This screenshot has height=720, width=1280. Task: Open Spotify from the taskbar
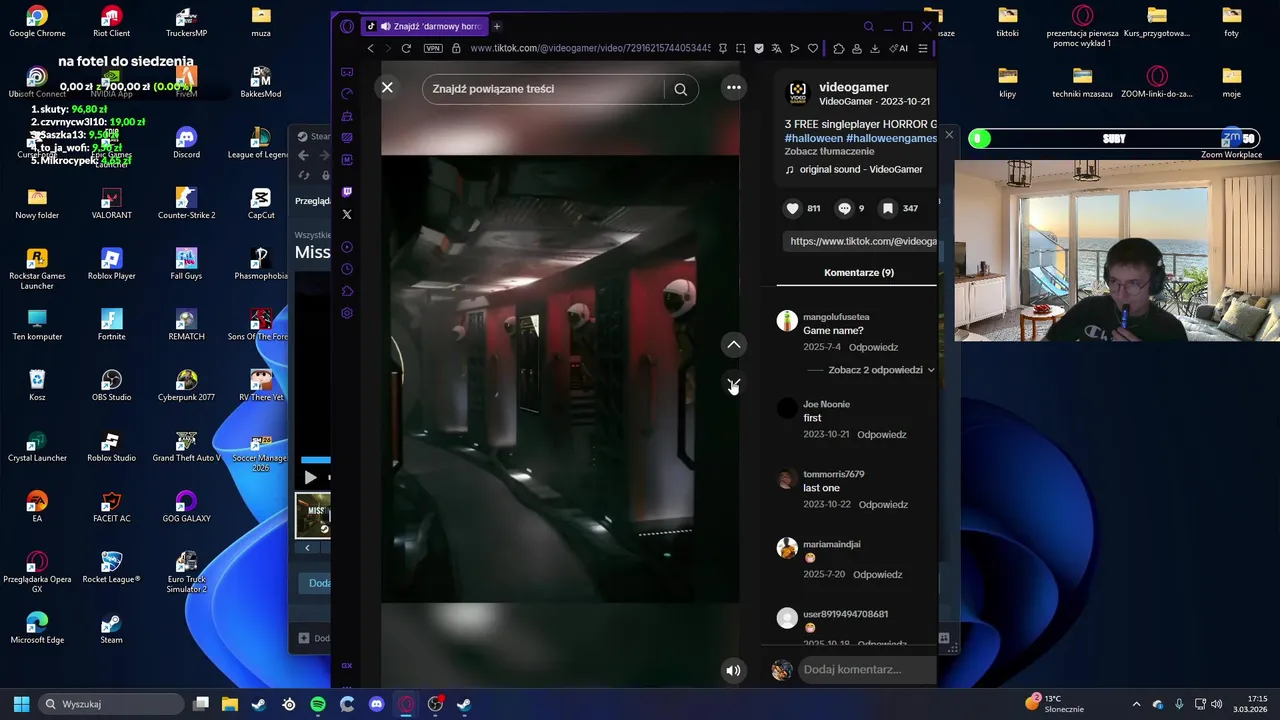(318, 704)
